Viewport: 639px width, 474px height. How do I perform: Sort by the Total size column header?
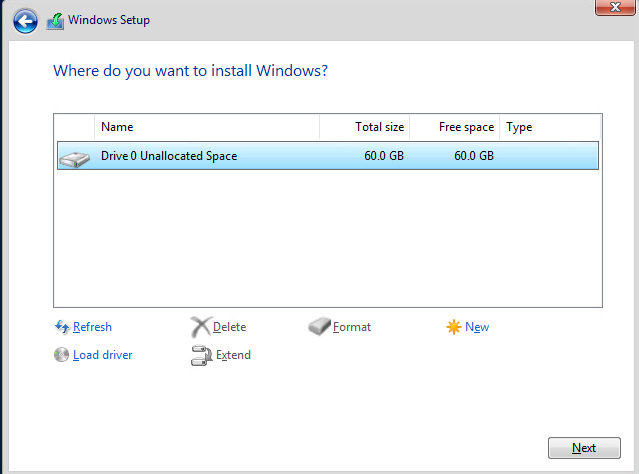click(x=365, y=127)
